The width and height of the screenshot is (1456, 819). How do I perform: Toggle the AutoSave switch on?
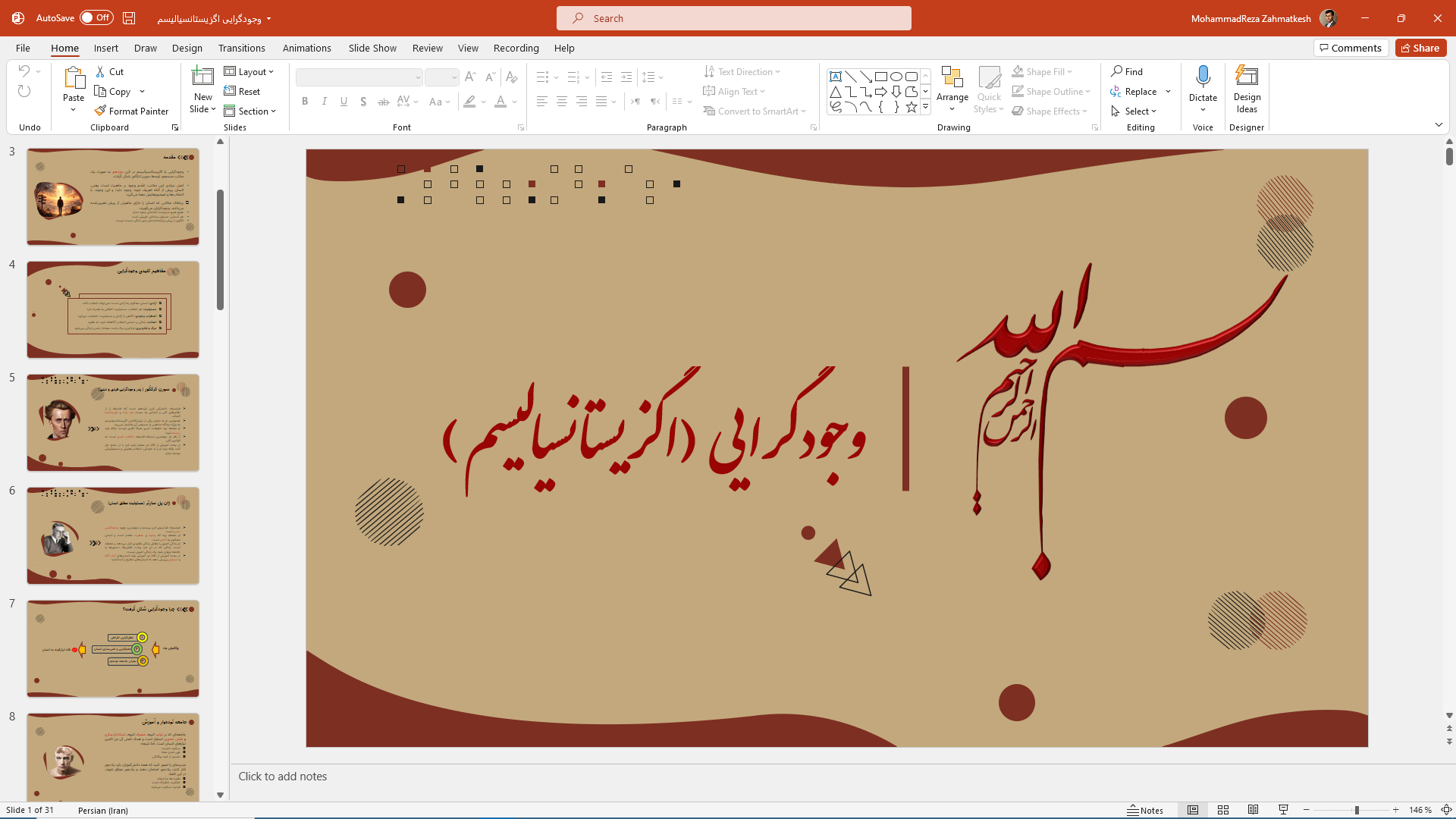pos(96,17)
